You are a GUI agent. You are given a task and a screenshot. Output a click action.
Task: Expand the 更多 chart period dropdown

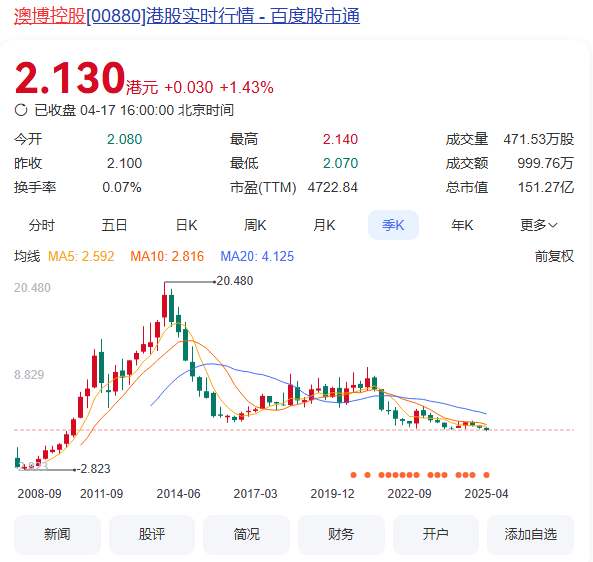point(539,225)
